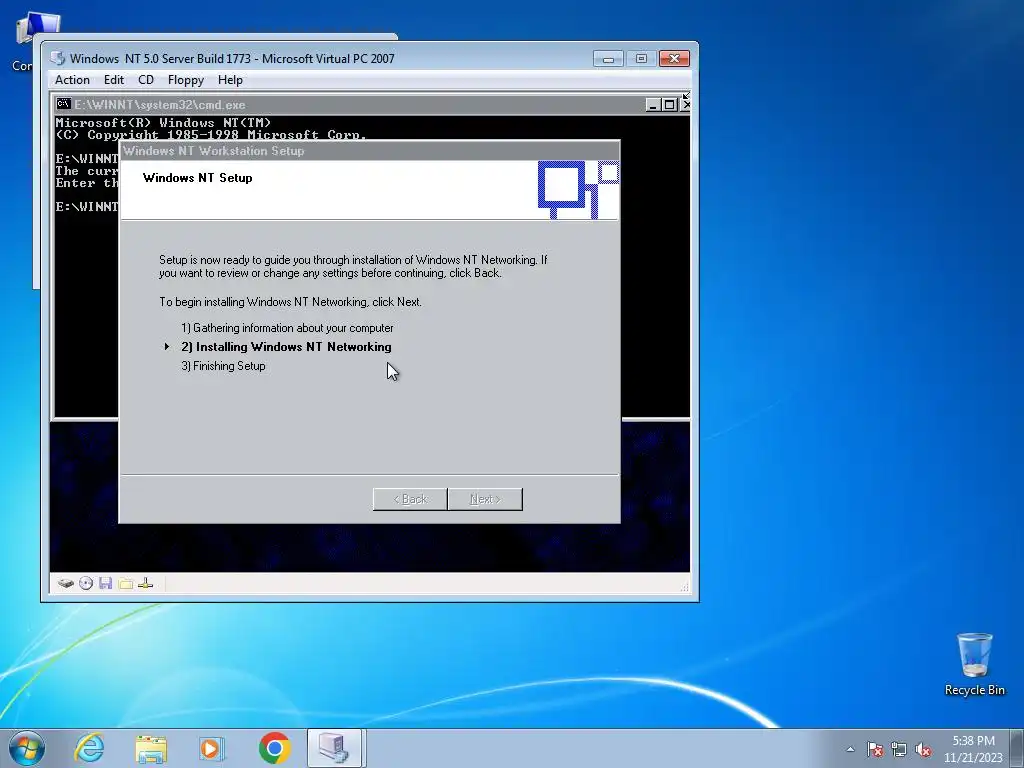1024x768 pixels.
Task: Click the 'Windows NT Setup' heading
Action: 197,178
